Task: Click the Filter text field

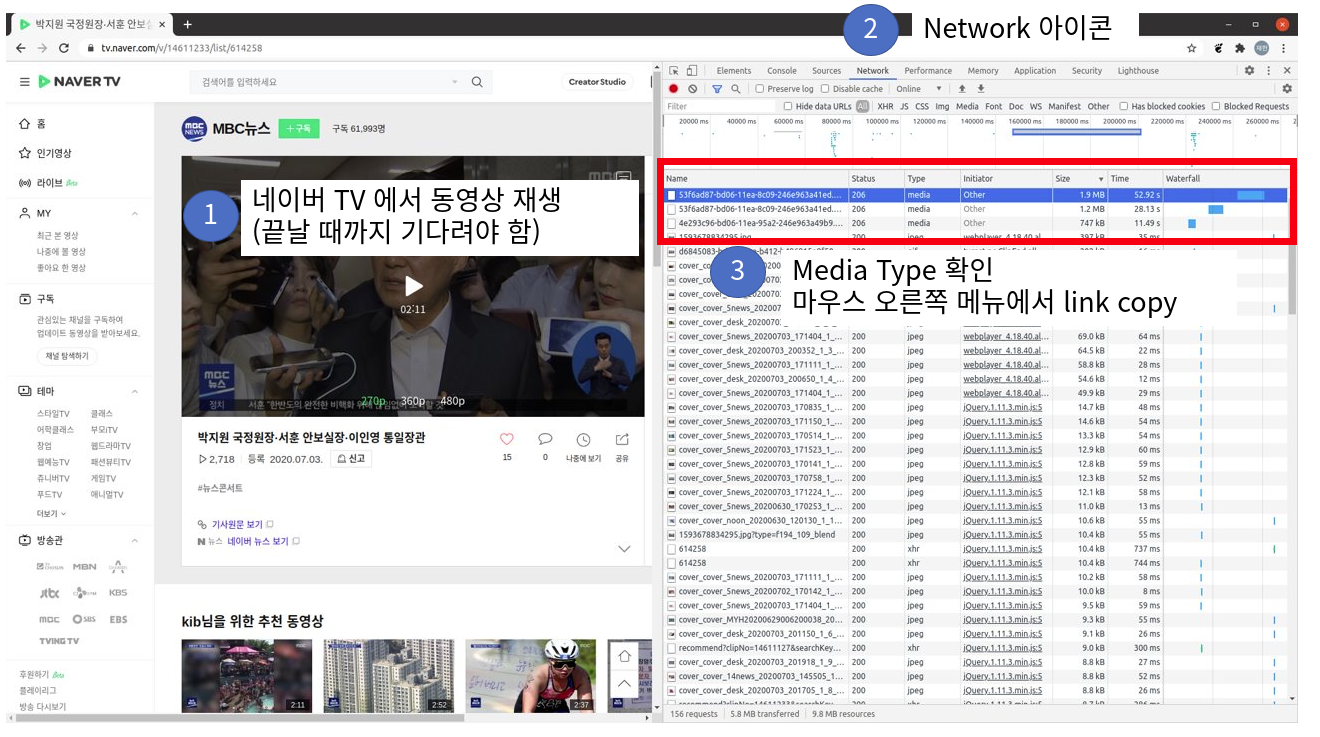Action: [720, 106]
